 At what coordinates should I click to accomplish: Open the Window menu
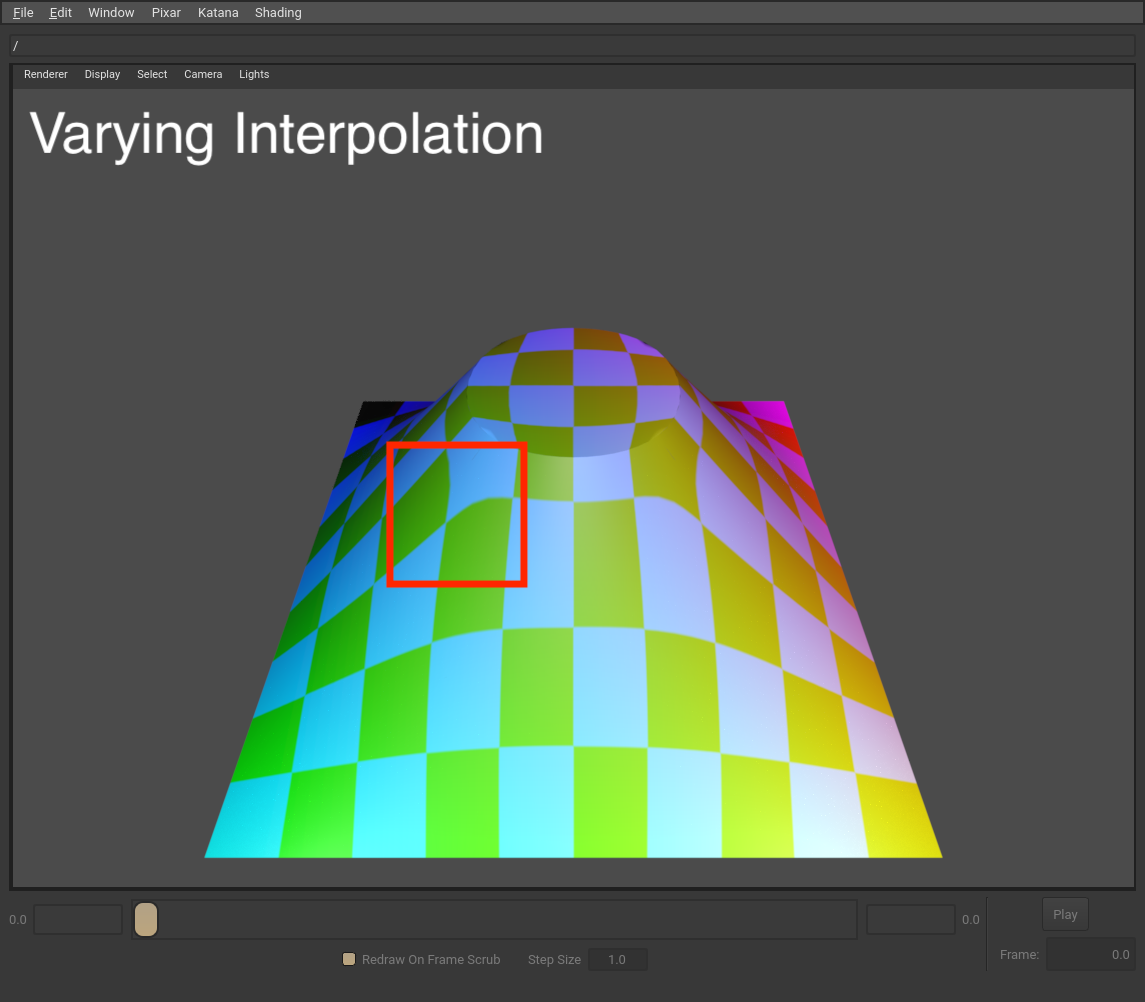point(111,12)
